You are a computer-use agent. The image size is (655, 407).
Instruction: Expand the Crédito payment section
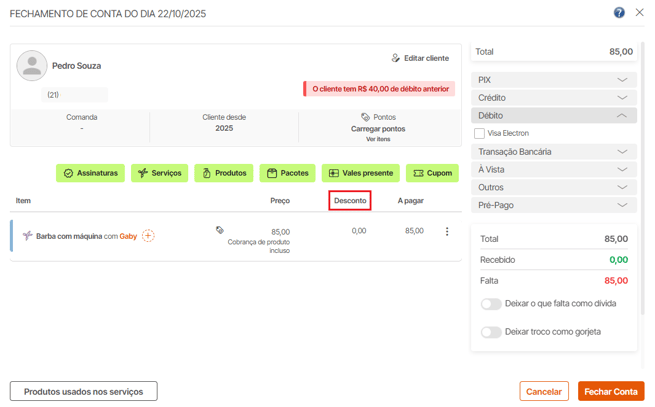point(553,98)
